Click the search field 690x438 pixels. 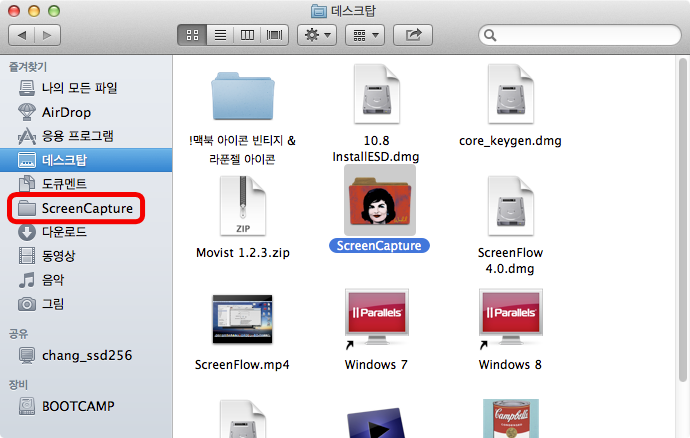pyautogui.click(x=580, y=35)
